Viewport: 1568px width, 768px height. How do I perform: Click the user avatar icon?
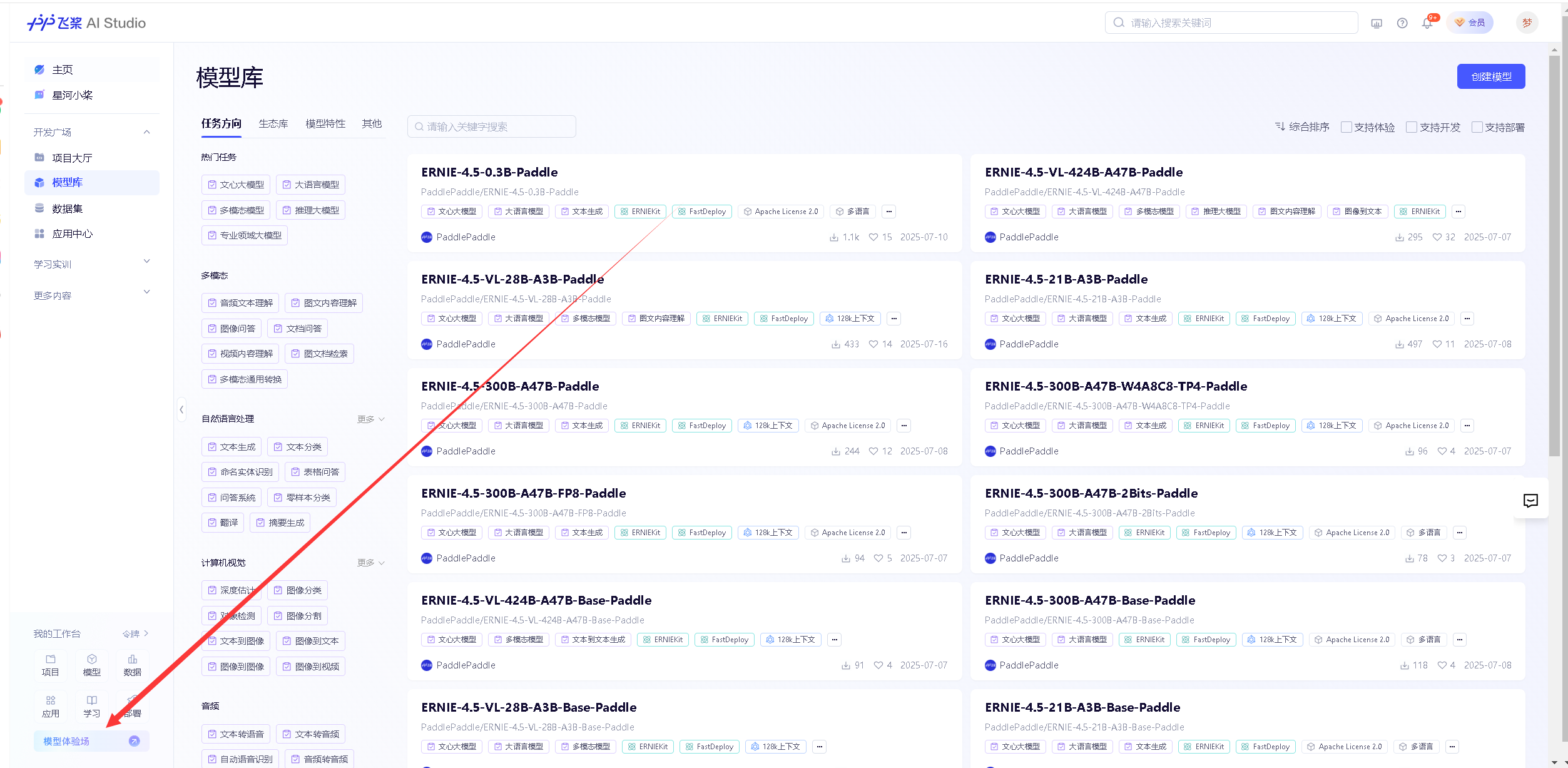pos(1527,23)
